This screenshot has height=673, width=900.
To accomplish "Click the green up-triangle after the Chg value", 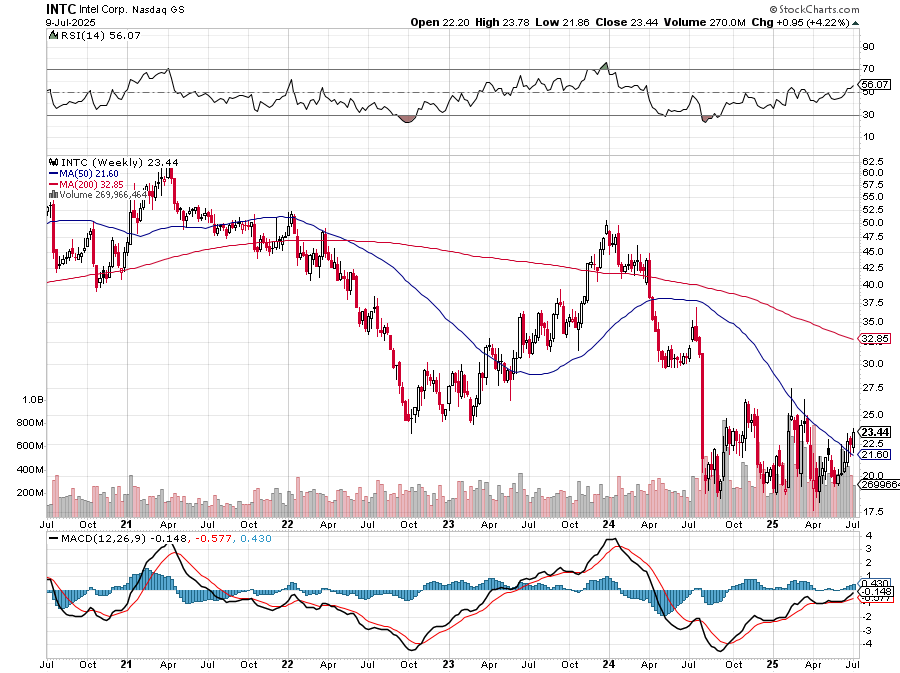I will (855, 23).
